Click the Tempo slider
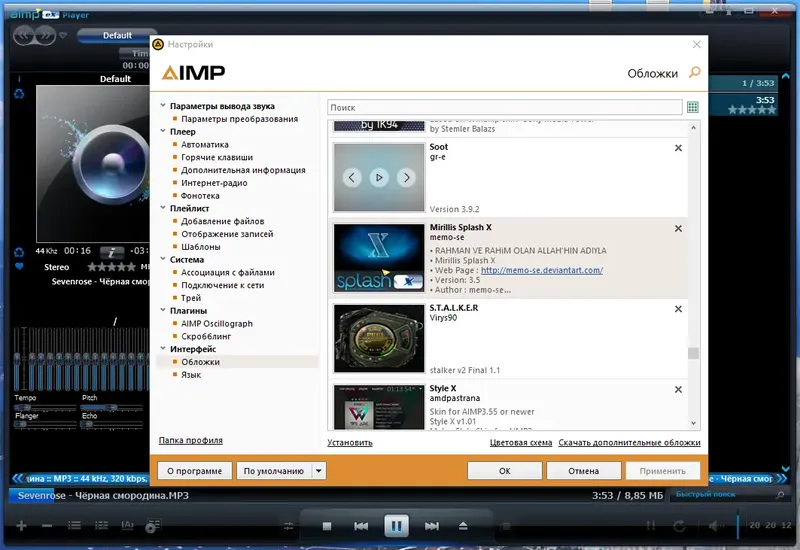This screenshot has height=550, width=800. click(x=45, y=407)
